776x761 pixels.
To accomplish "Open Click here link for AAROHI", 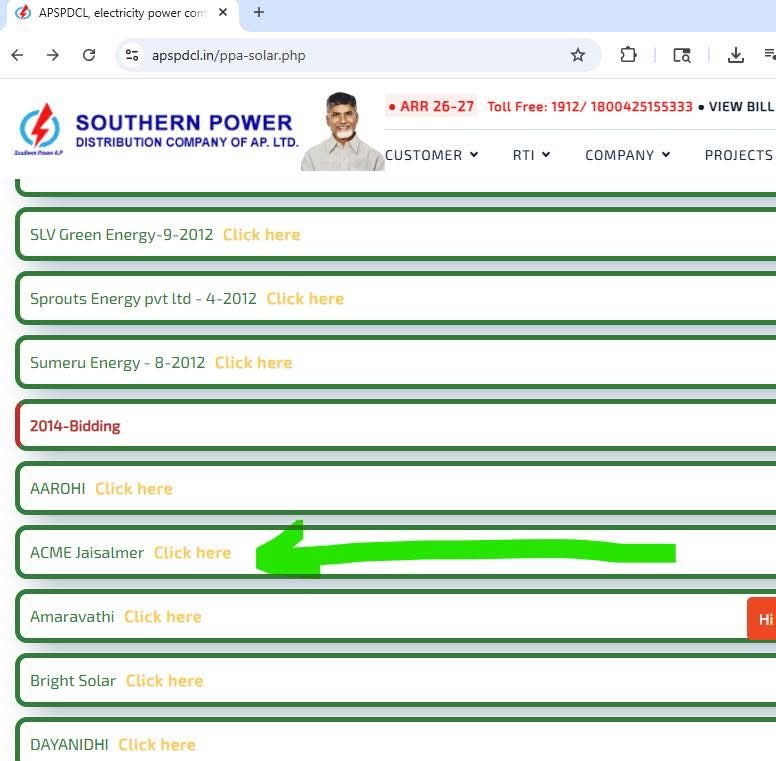I will pyautogui.click(x=134, y=489).
